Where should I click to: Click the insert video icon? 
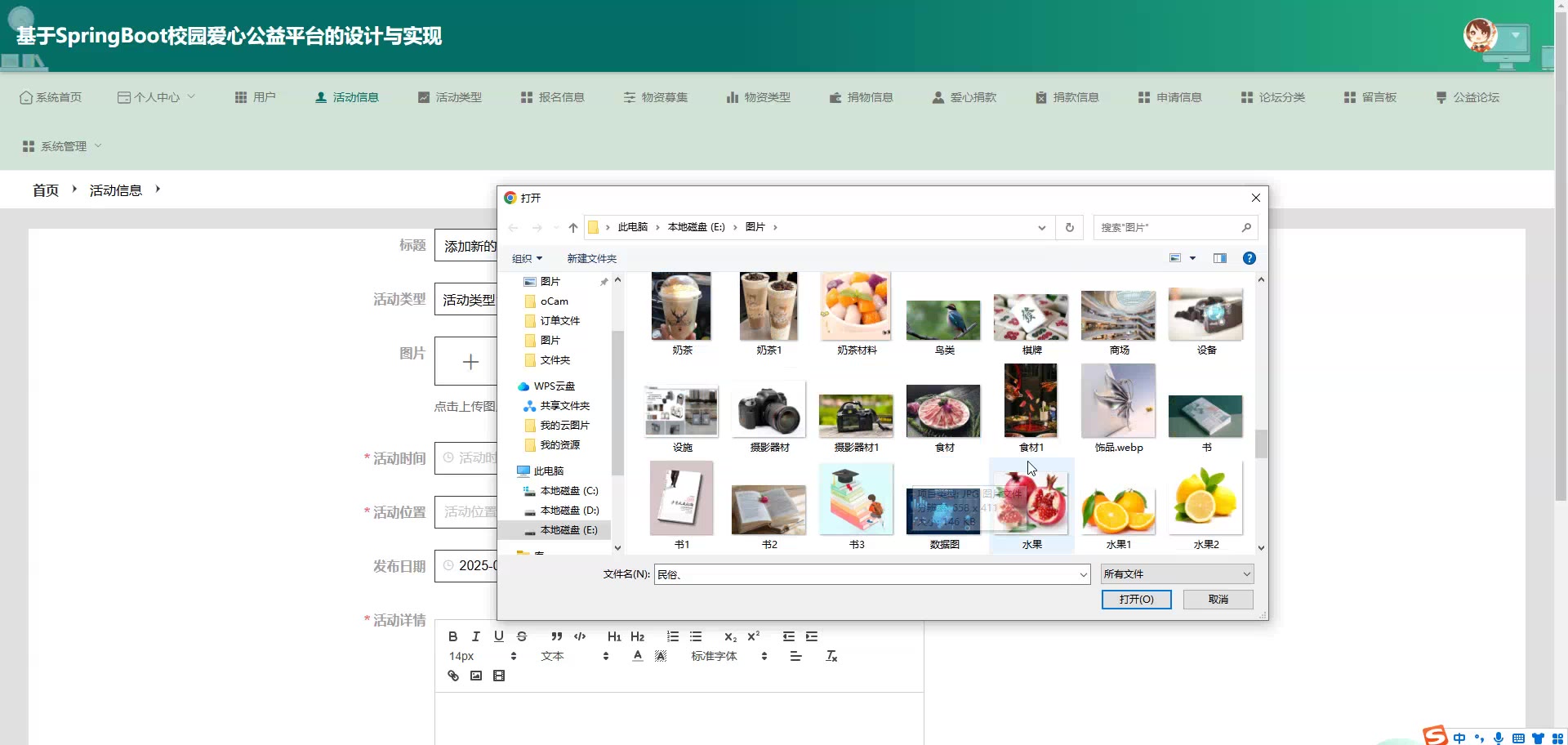(x=499, y=676)
